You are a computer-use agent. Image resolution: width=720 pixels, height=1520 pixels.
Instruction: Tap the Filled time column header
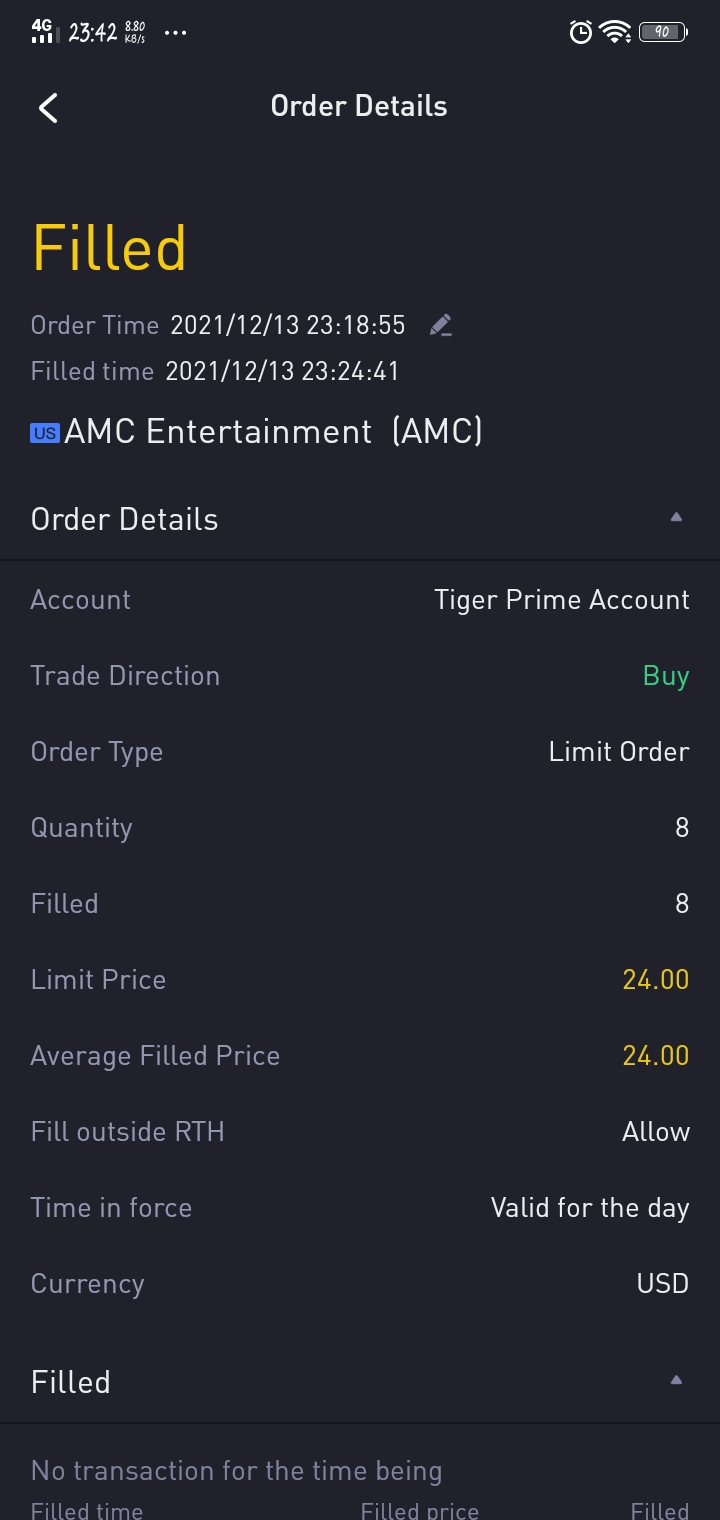click(87, 1510)
